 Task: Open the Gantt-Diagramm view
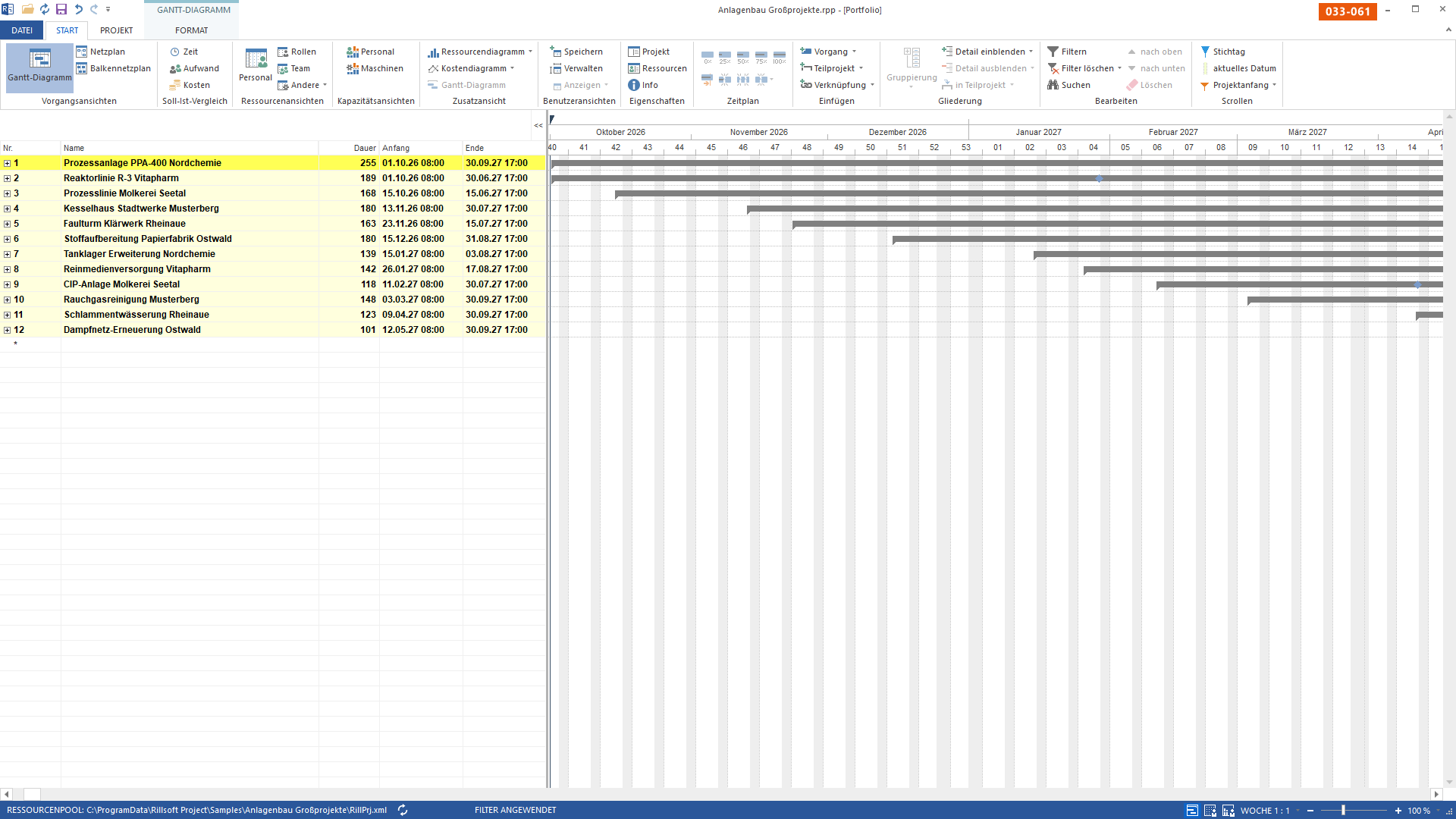point(39,67)
